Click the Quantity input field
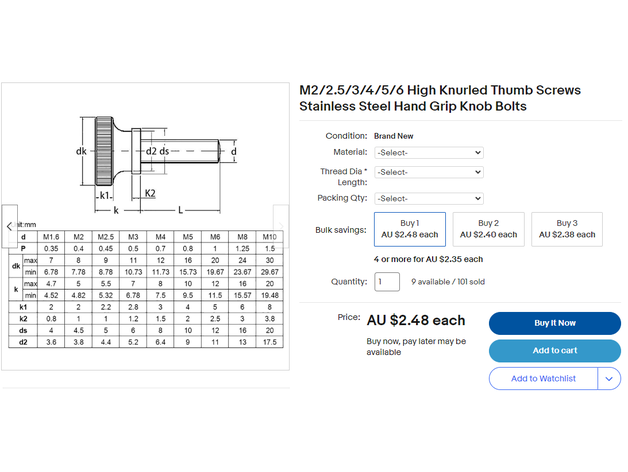This screenshot has height=472, width=628. 387,282
